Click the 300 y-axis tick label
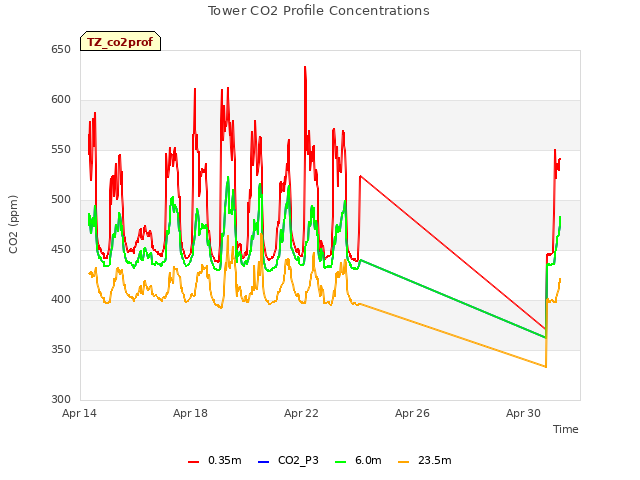This screenshot has height=480, width=640. pos(61,399)
